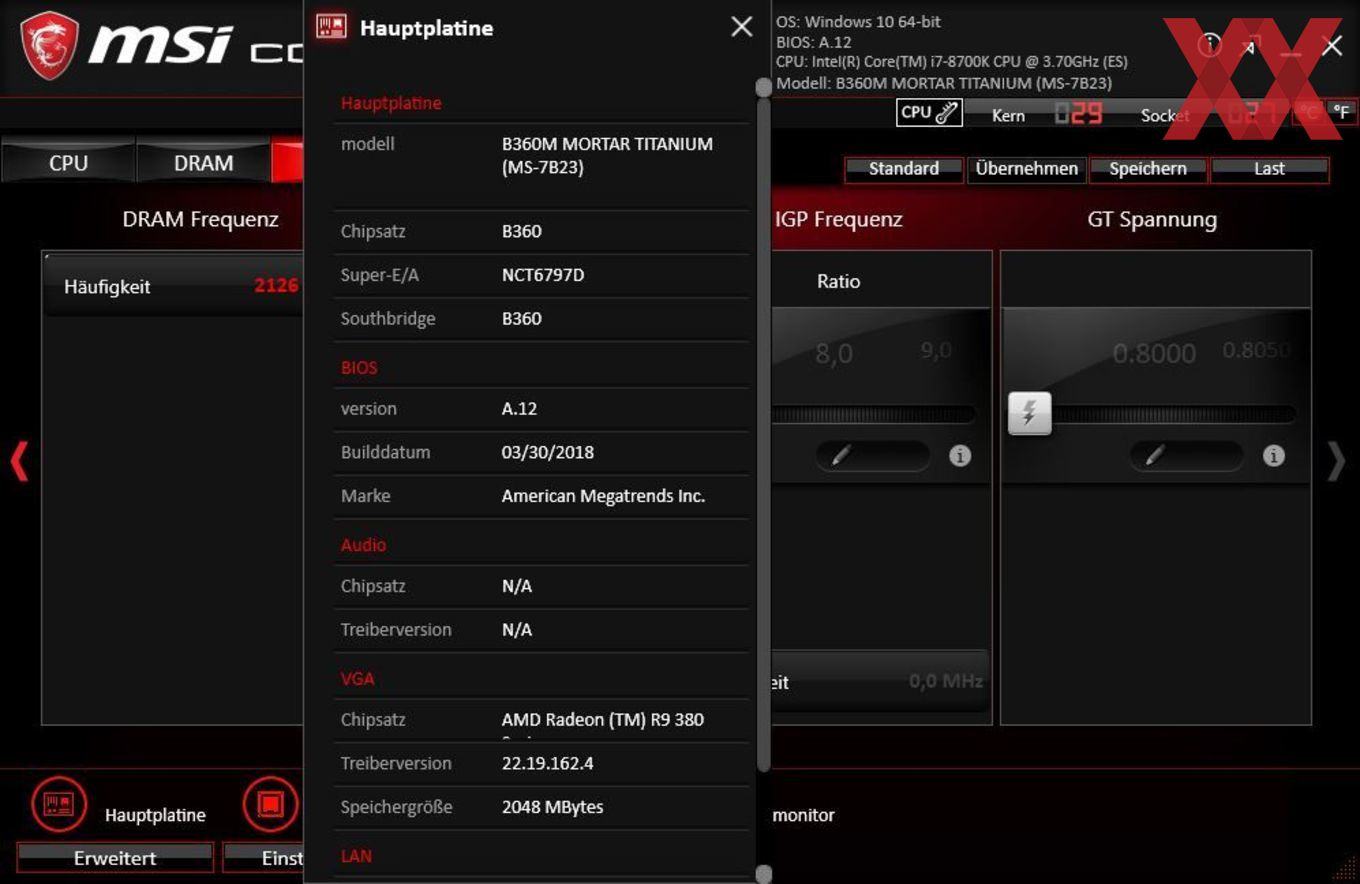Click the Standard button
1360x884 pixels.
pyautogui.click(x=904, y=169)
